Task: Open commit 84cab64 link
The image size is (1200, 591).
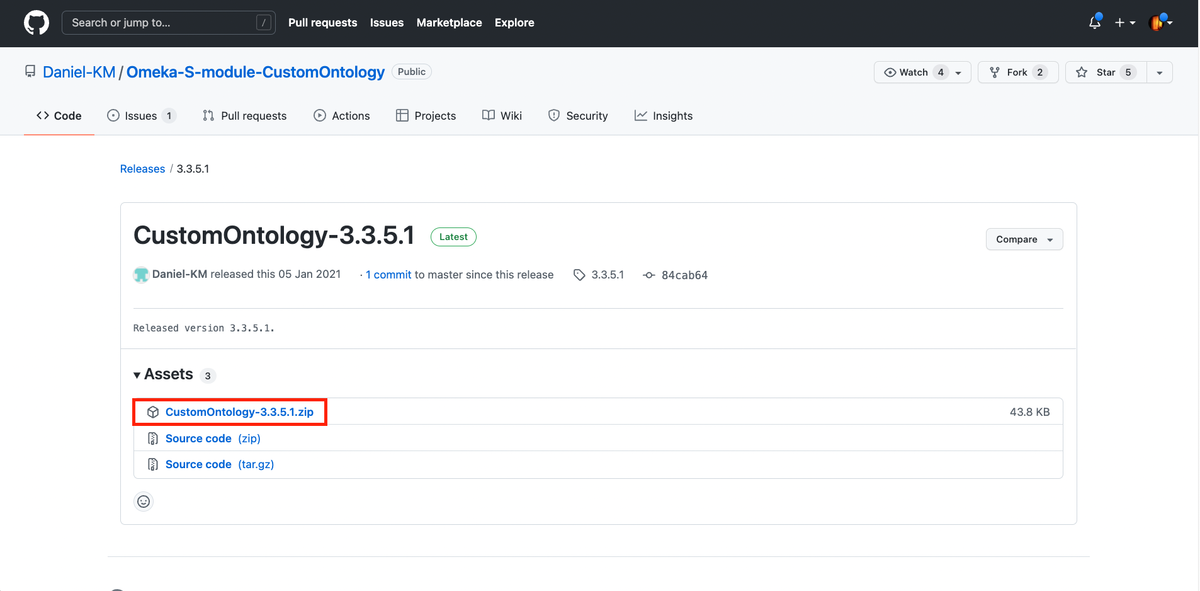Action: pos(675,275)
